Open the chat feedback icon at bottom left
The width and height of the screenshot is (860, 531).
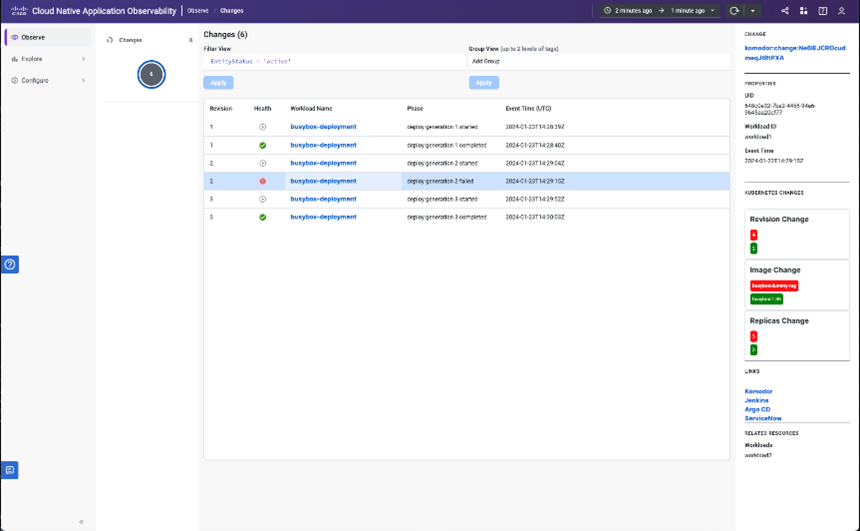[10, 470]
